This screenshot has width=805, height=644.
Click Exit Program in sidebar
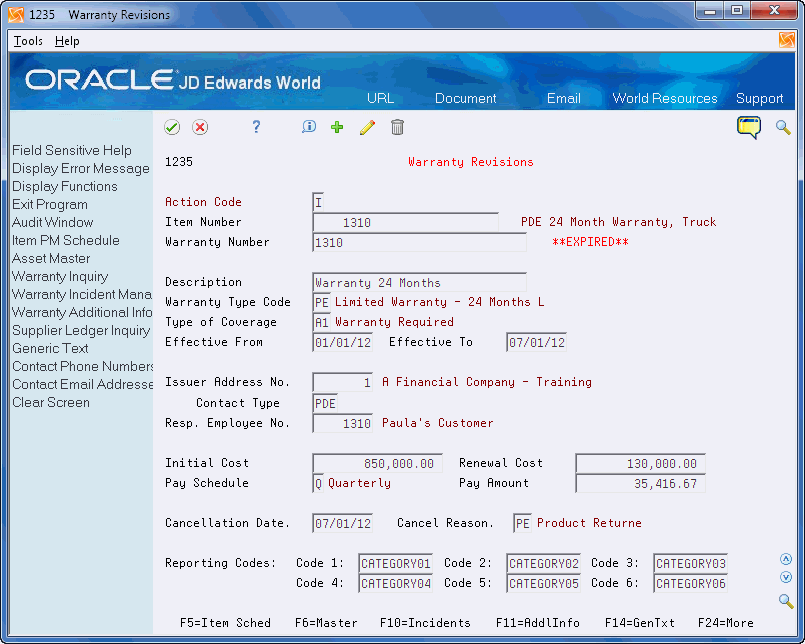pos(50,204)
